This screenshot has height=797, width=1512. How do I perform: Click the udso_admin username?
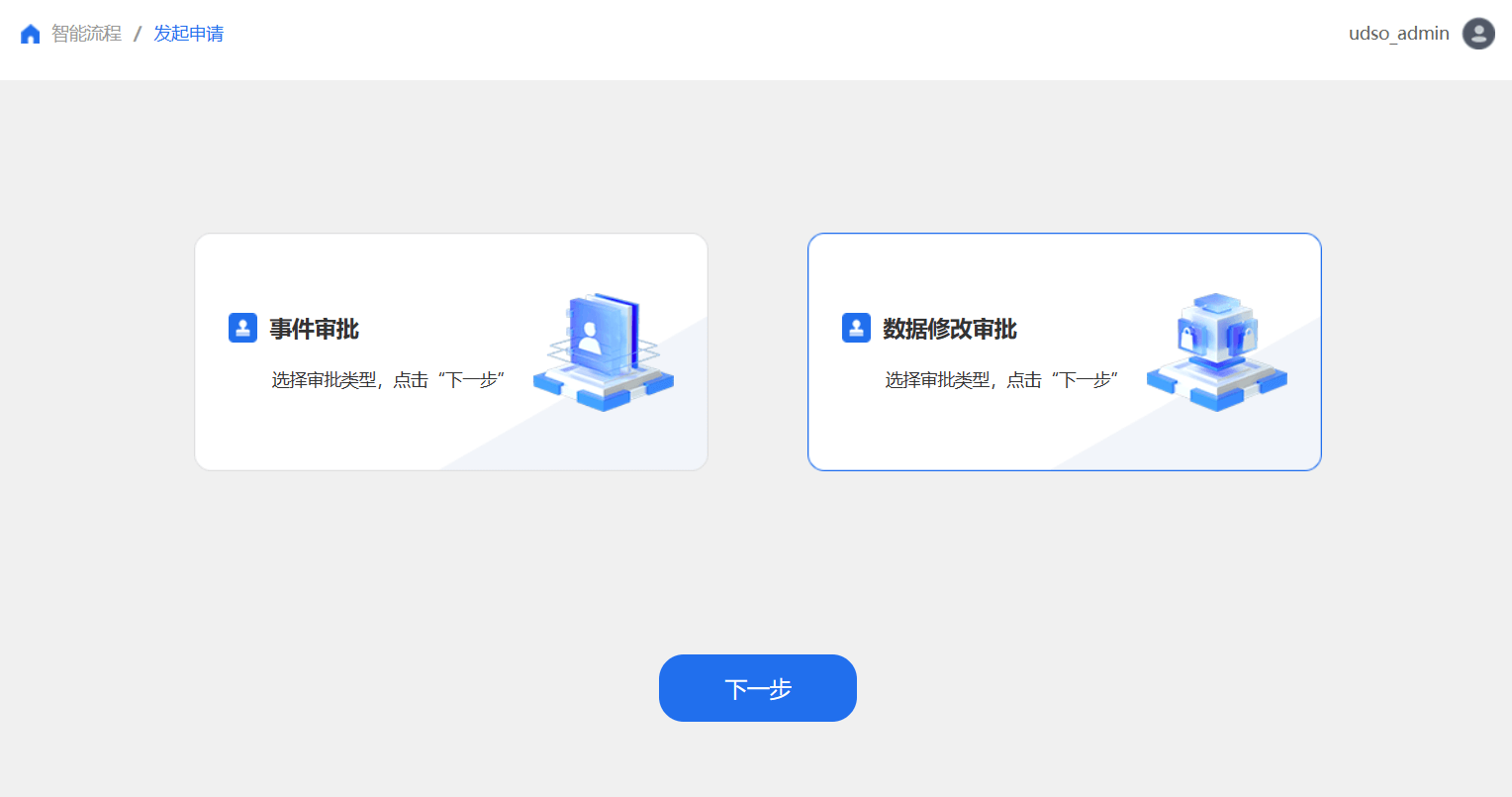pos(1398,34)
